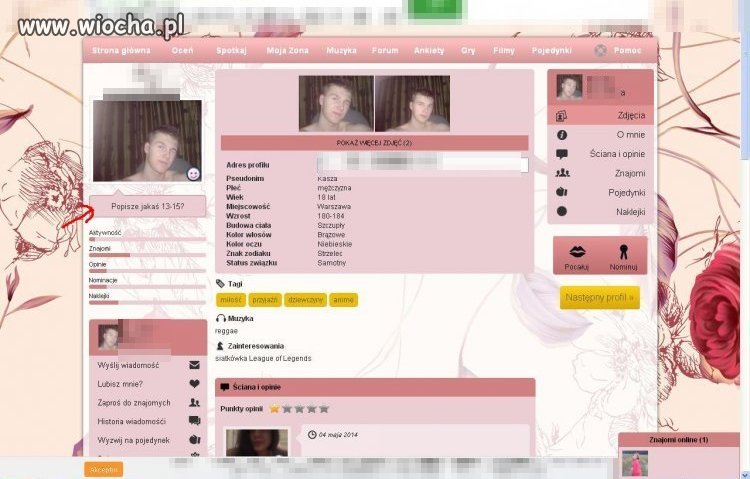Click the chat icon beside Historia wiadomości

pyautogui.click(x=194, y=421)
